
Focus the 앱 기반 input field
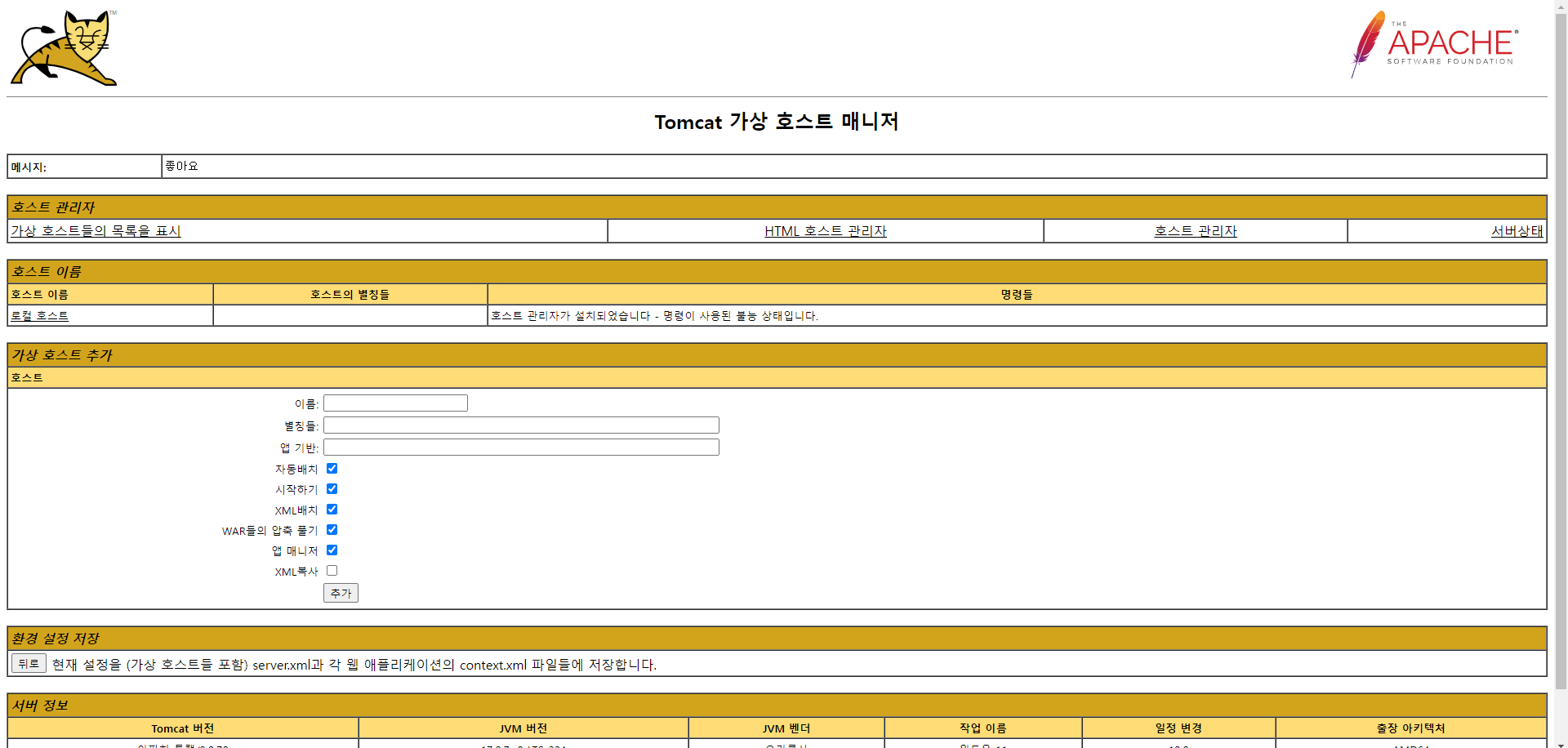[x=521, y=447]
